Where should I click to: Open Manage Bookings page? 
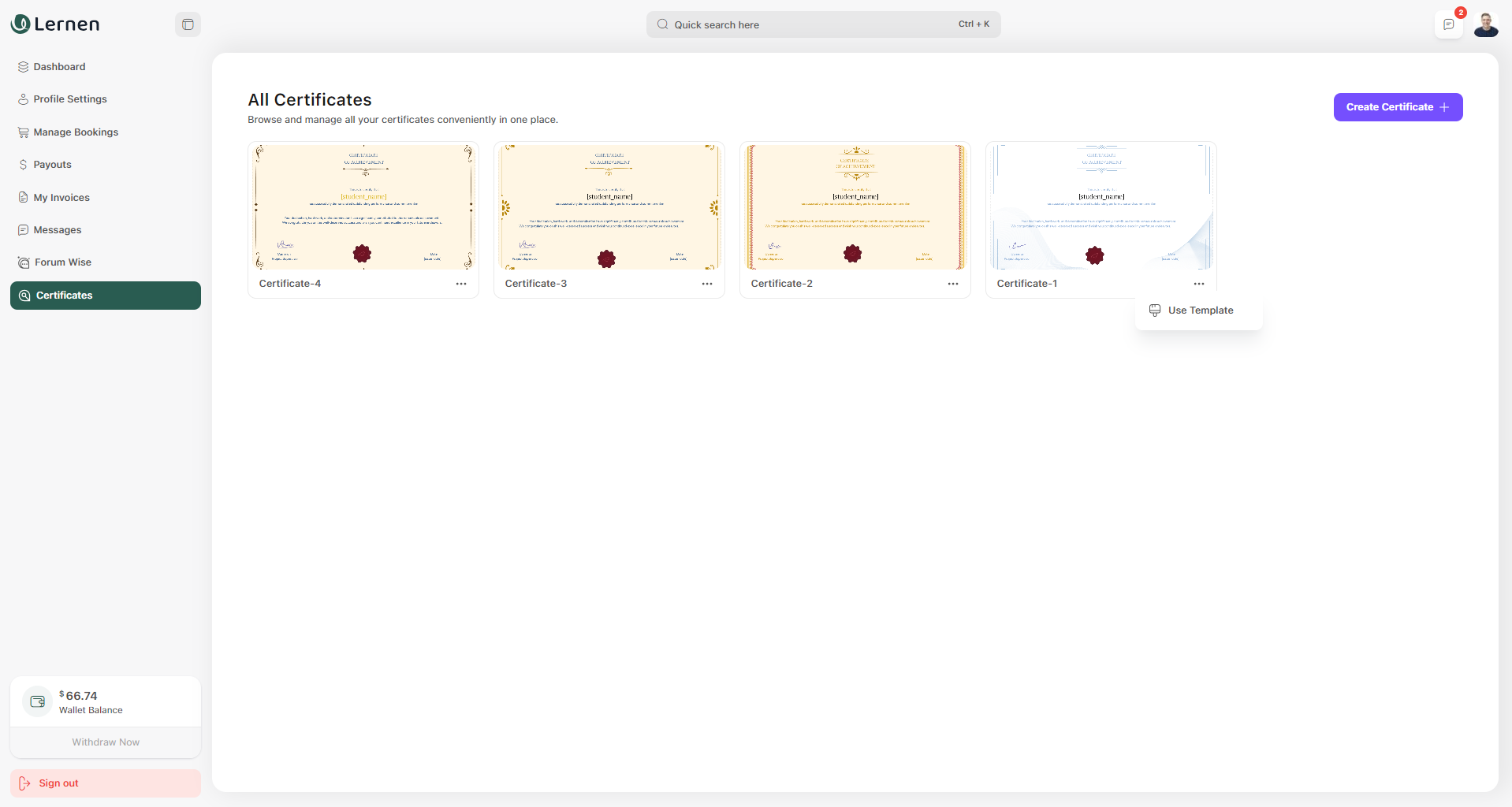pyautogui.click(x=76, y=132)
